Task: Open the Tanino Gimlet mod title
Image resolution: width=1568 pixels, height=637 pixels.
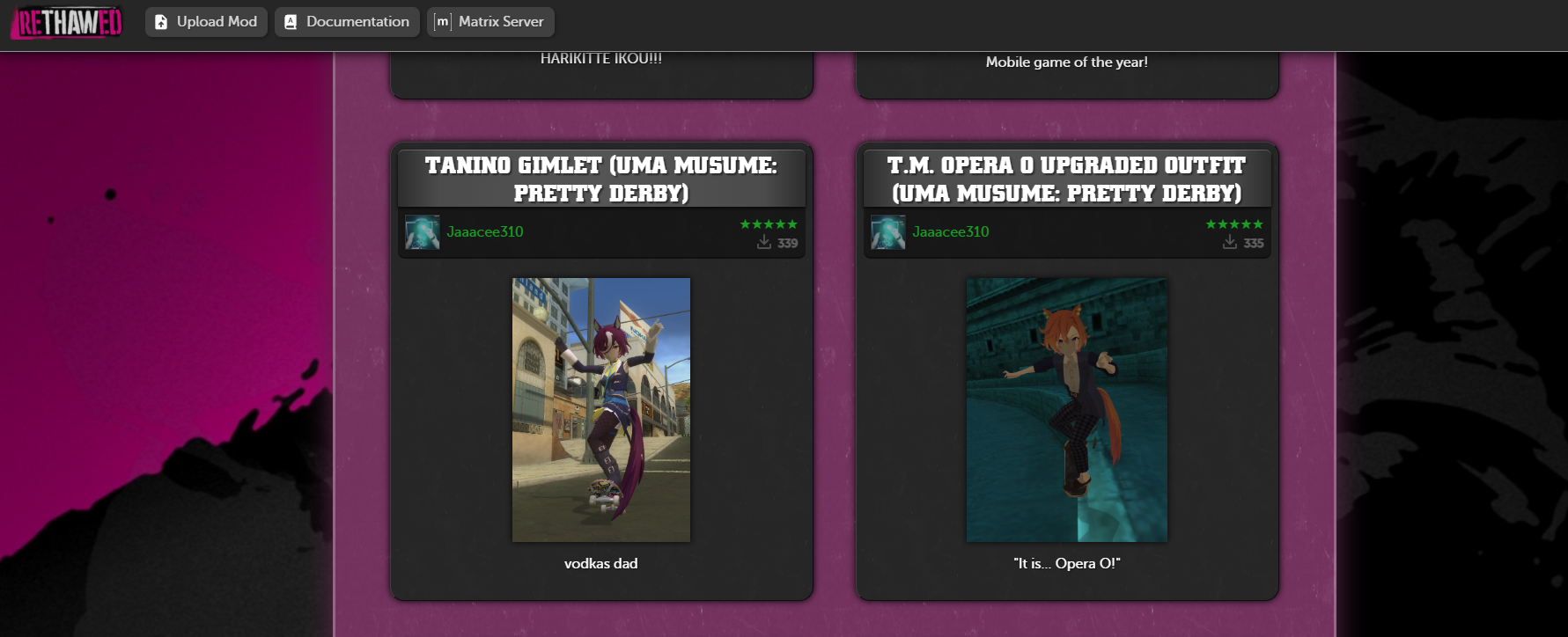Action: (x=601, y=179)
